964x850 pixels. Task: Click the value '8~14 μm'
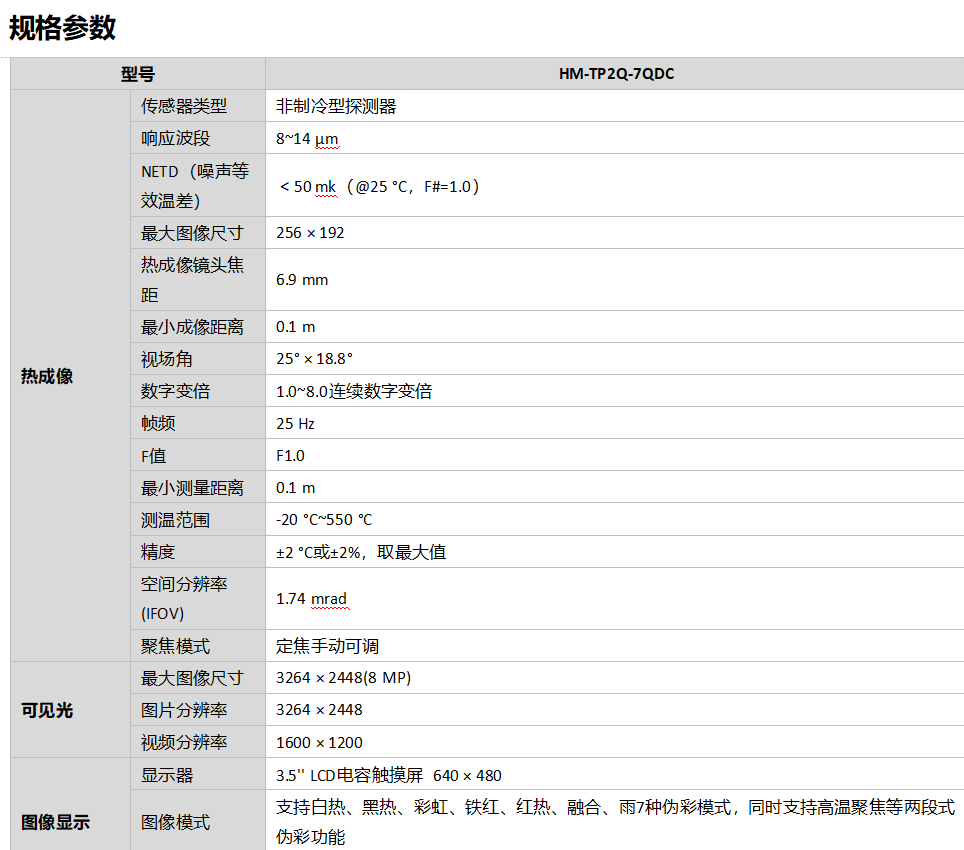click(x=307, y=138)
